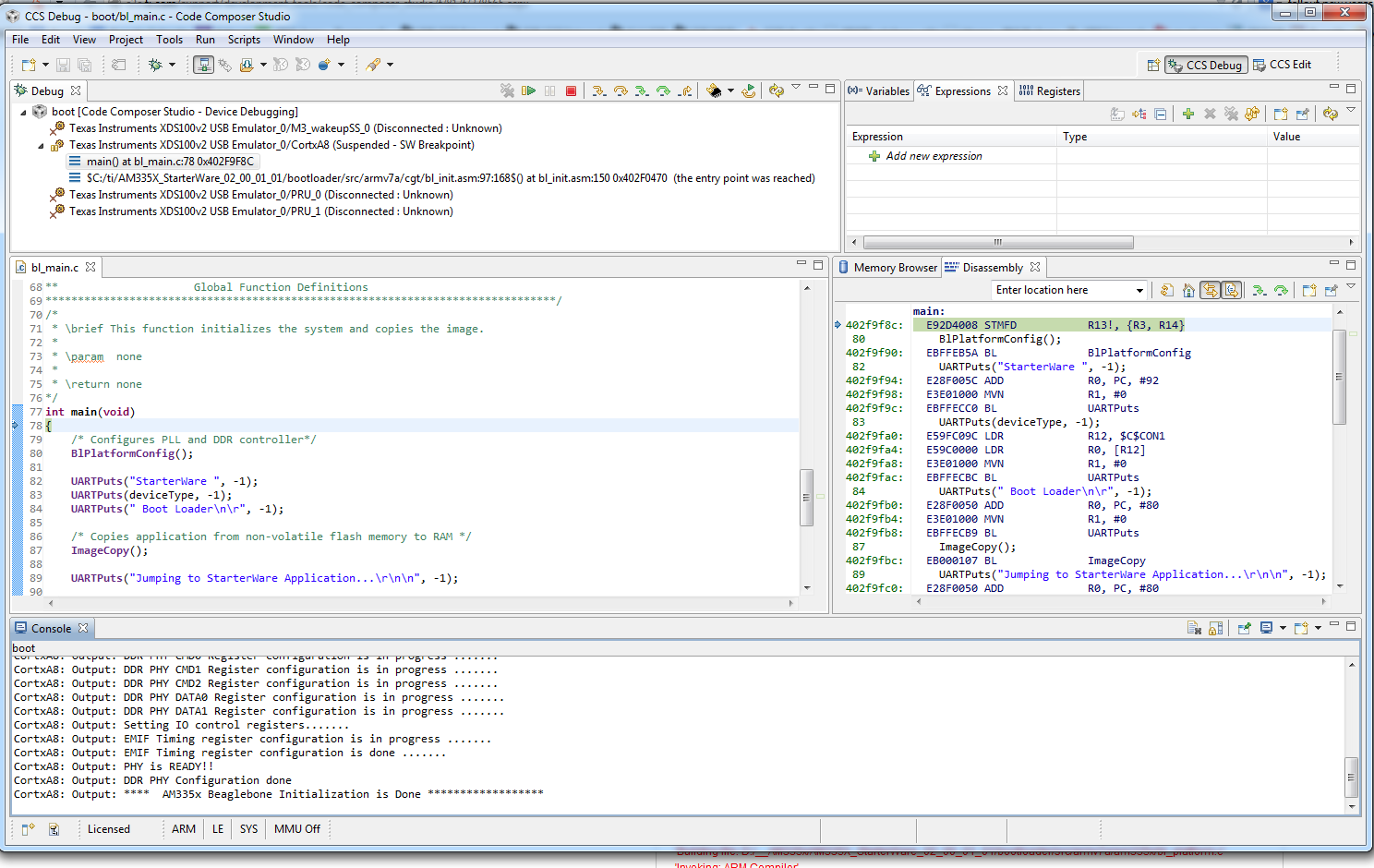The width and height of the screenshot is (1374, 868).
Task: Click the Step Into icon in Debug view
Action: coord(598,90)
